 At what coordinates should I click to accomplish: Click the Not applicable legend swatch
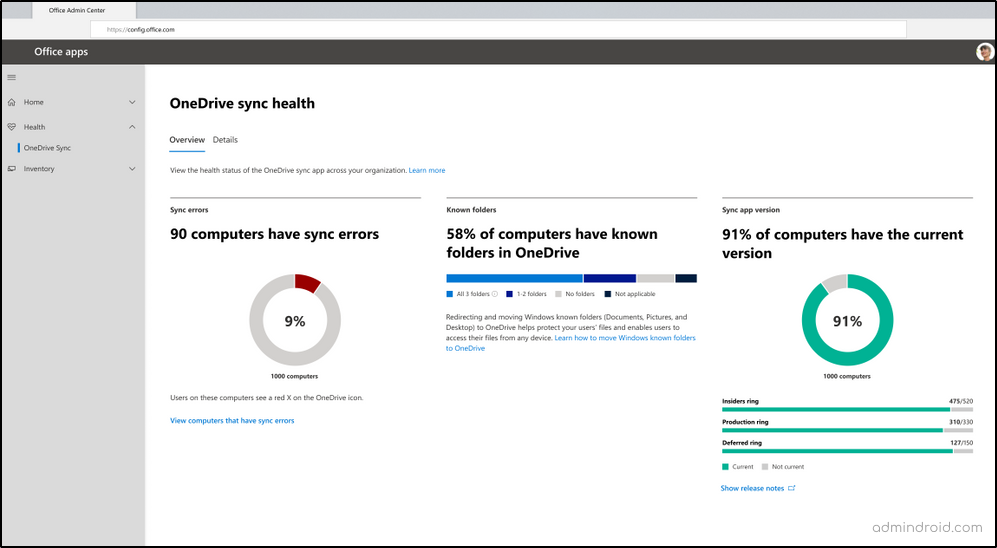tap(607, 294)
